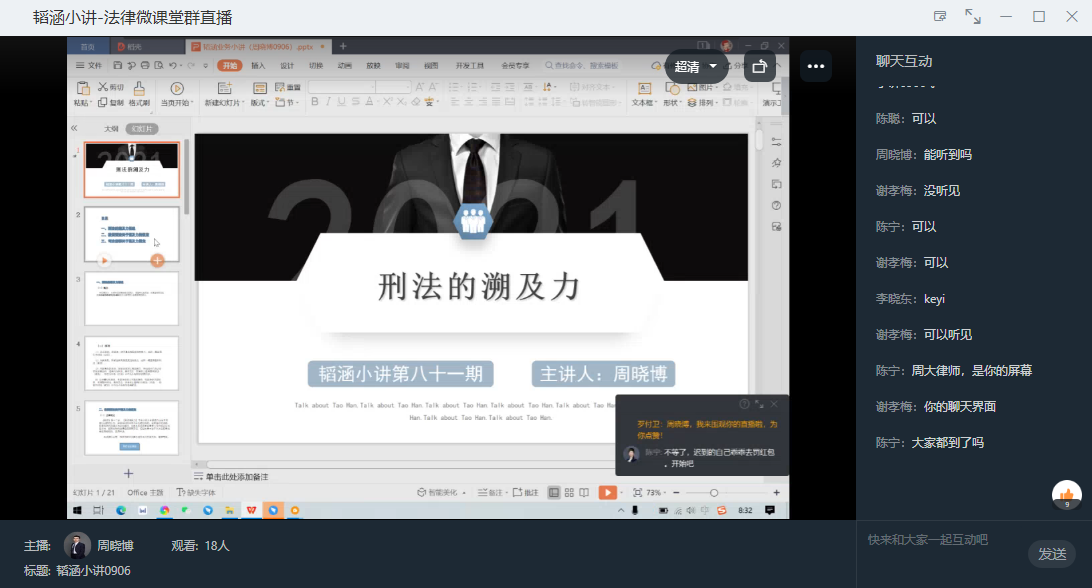Click the play icon on slide 2 thumbnail
Screen dimensions: 1092x588
104,261
